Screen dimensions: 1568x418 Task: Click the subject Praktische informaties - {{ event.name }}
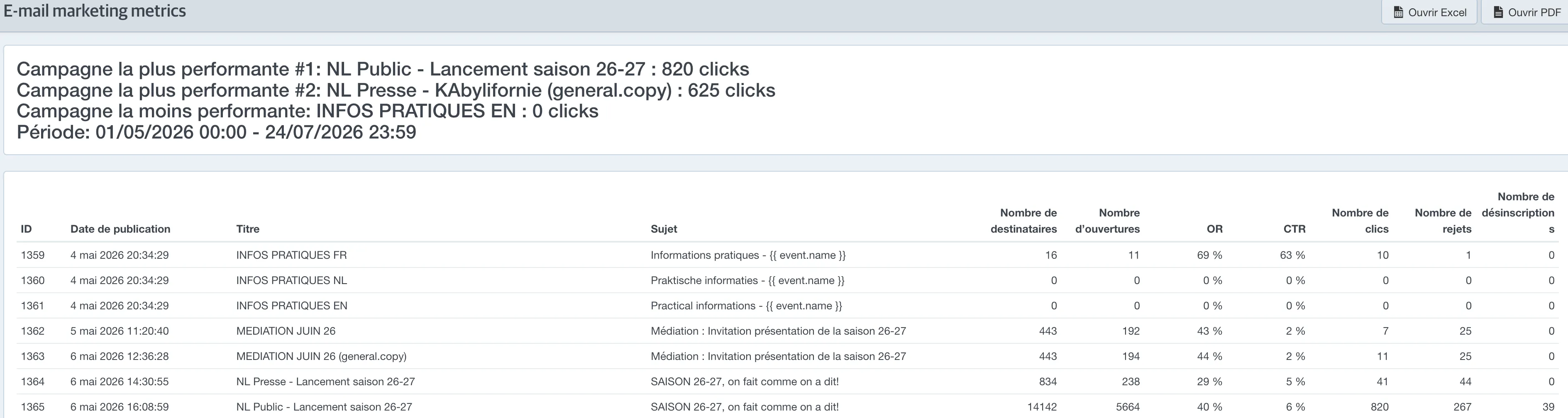point(747,280)
